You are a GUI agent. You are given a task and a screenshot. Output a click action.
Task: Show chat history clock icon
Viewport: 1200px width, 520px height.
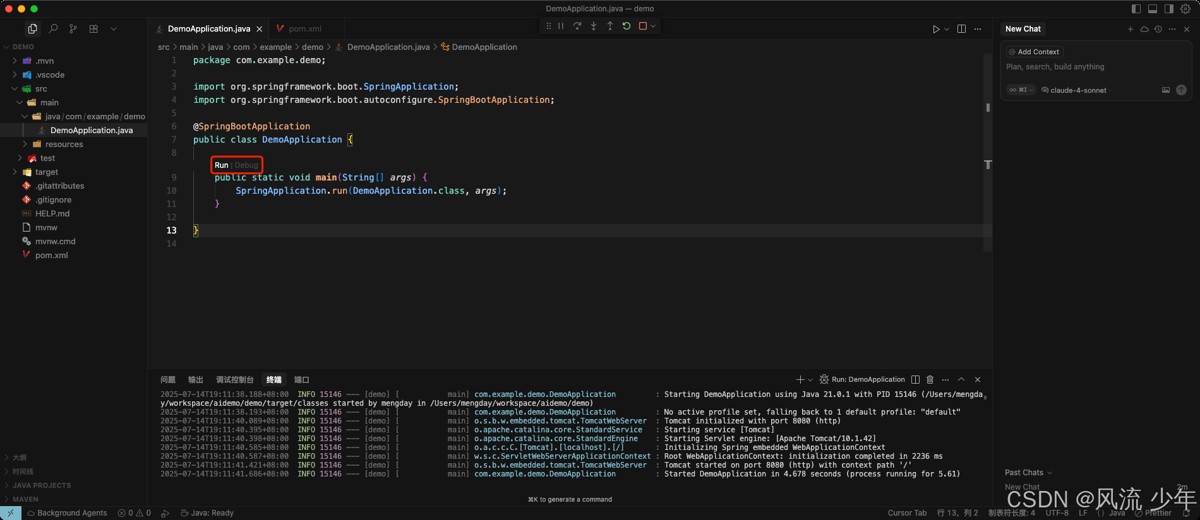pos(1158,29)
